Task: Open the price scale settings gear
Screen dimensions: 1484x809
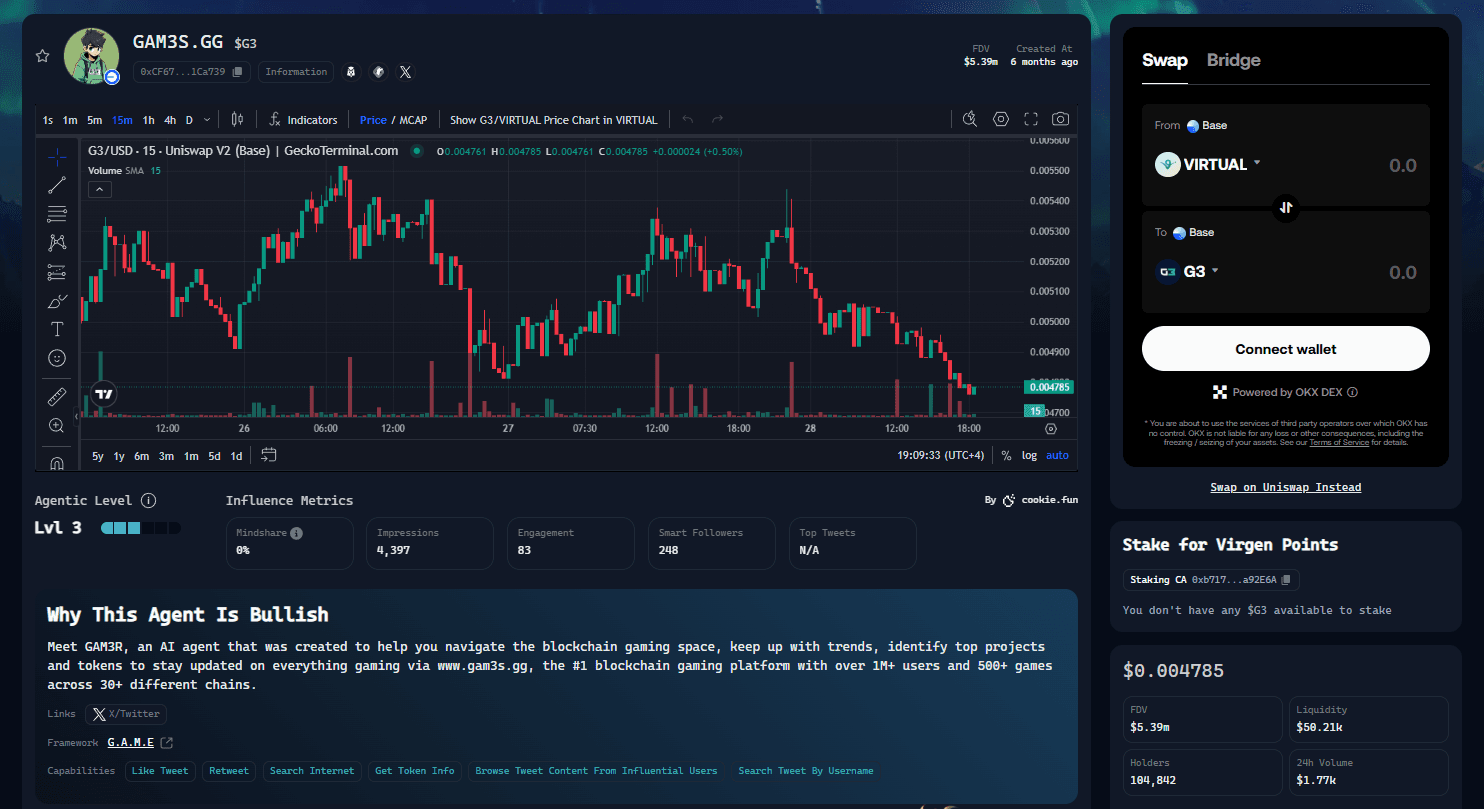Action: click(x=1051, y=429)
